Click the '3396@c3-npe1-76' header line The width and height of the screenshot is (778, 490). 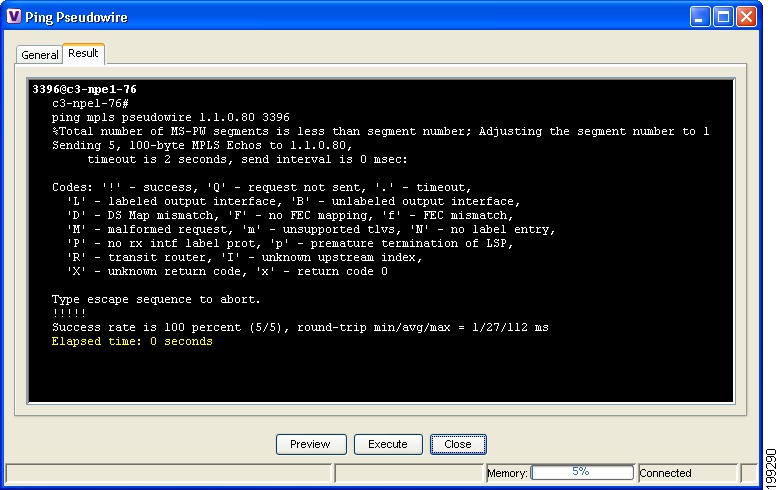pos(84,89)
